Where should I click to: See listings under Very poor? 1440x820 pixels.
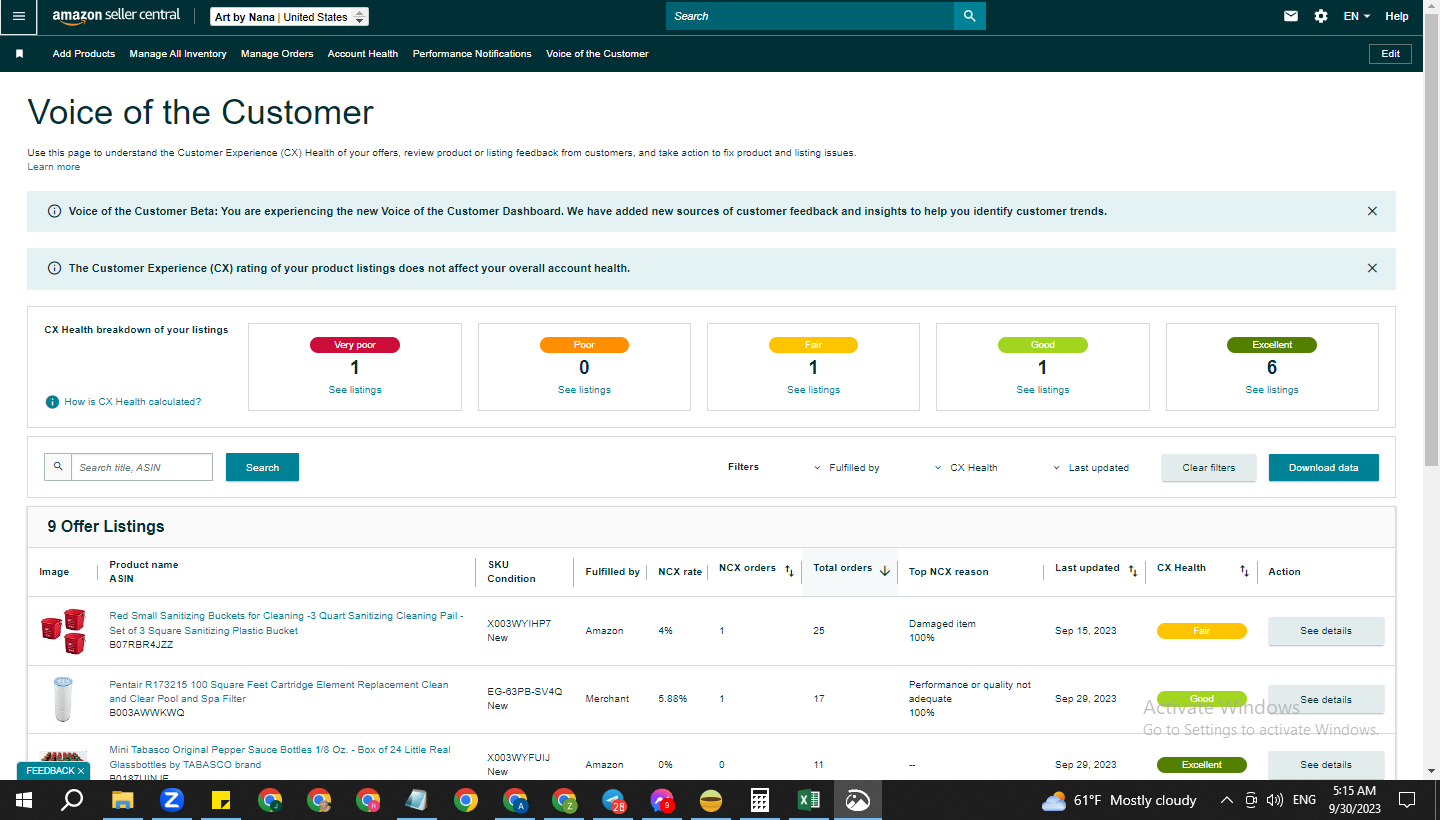[x=355, y=390]
